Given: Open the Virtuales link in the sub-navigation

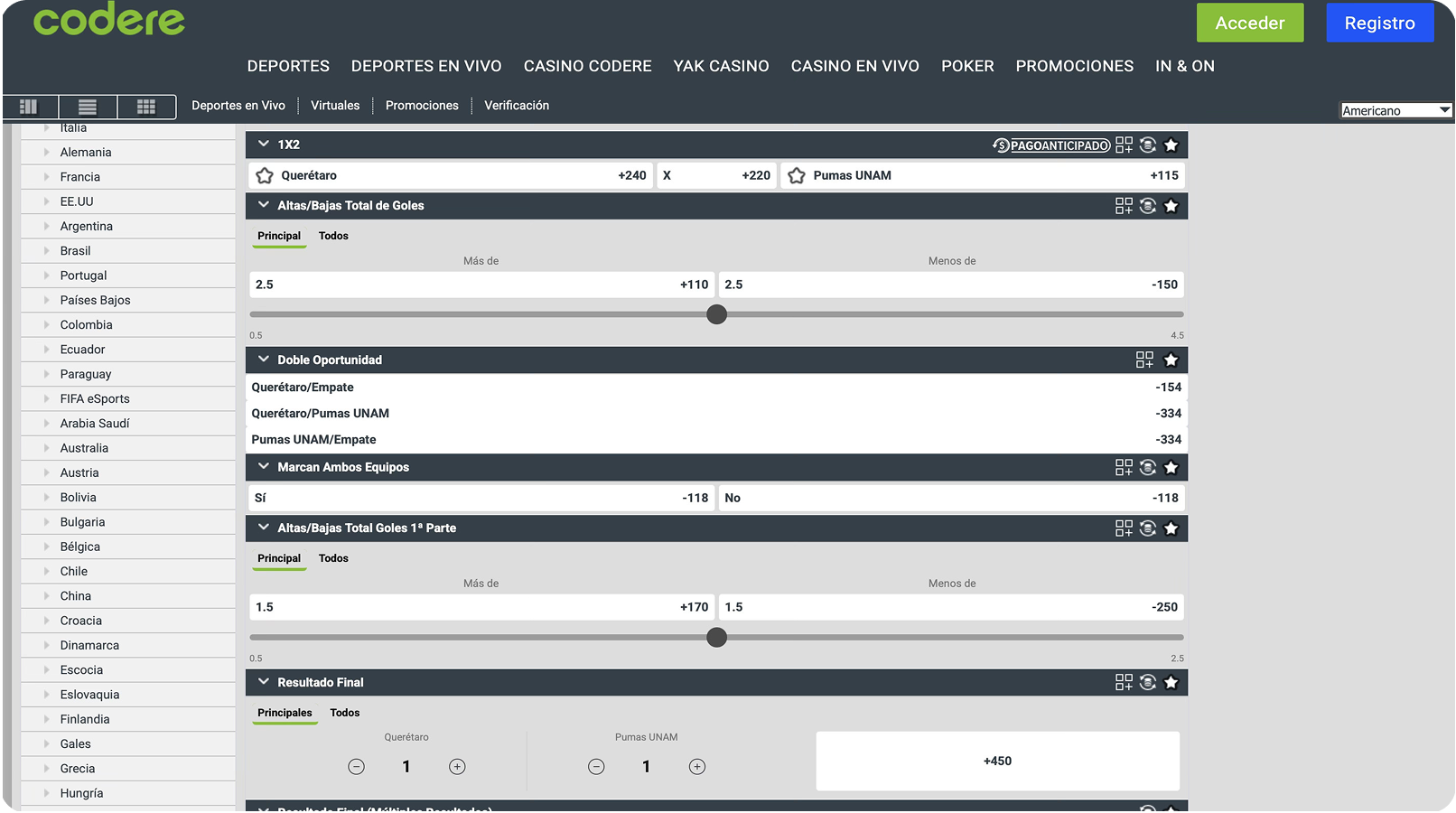Looking at the screenshot, I should (x=335, y=106).
